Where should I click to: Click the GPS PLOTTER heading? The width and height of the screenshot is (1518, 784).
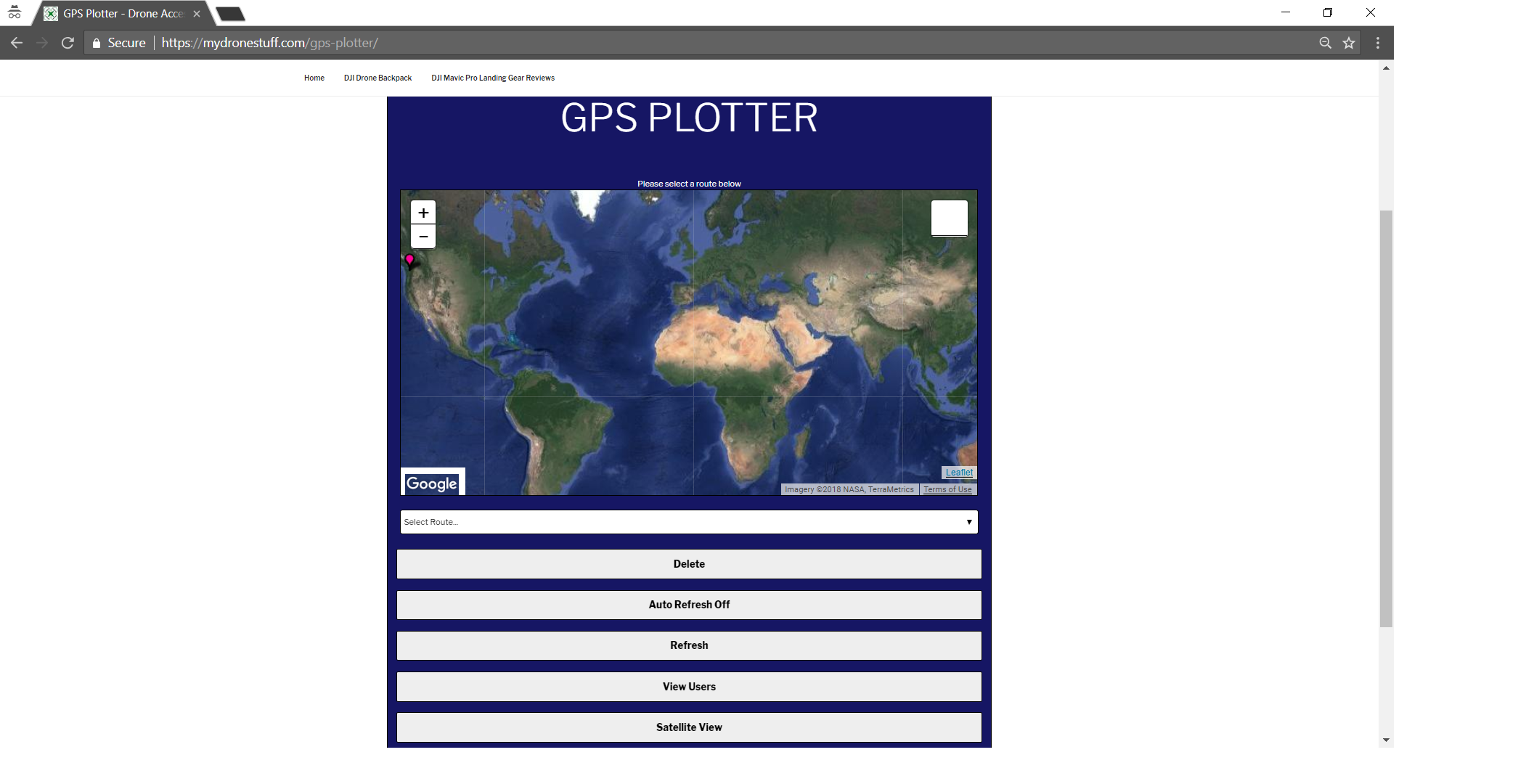[x=689, y=118]
